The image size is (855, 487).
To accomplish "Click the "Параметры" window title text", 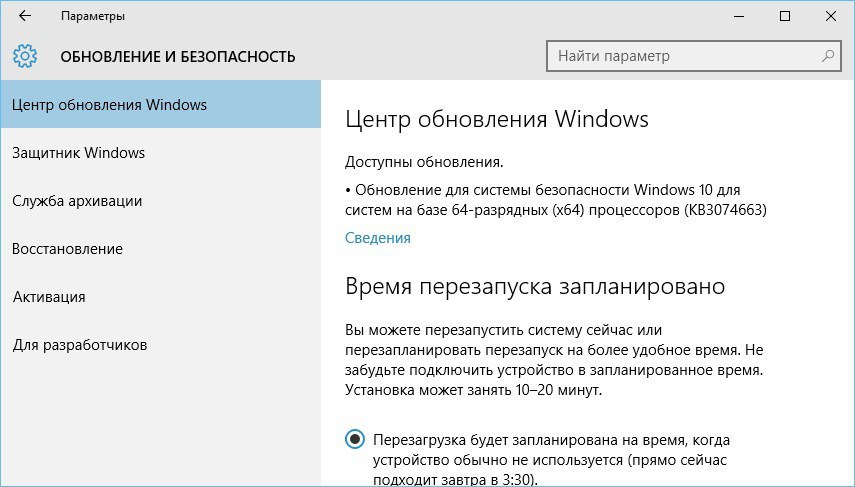I will (93, 16).
